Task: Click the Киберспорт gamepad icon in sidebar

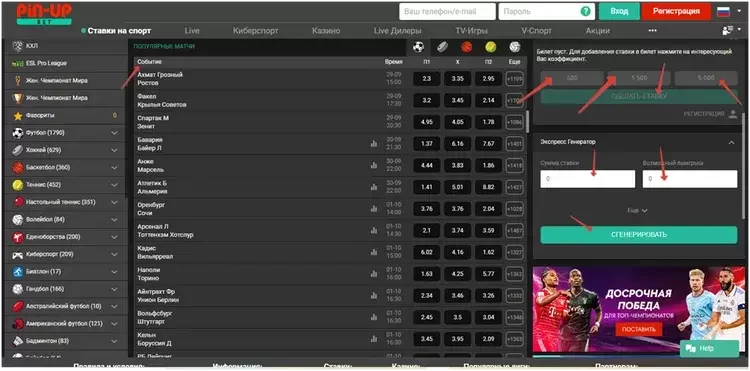Action: tap(18, 254)
